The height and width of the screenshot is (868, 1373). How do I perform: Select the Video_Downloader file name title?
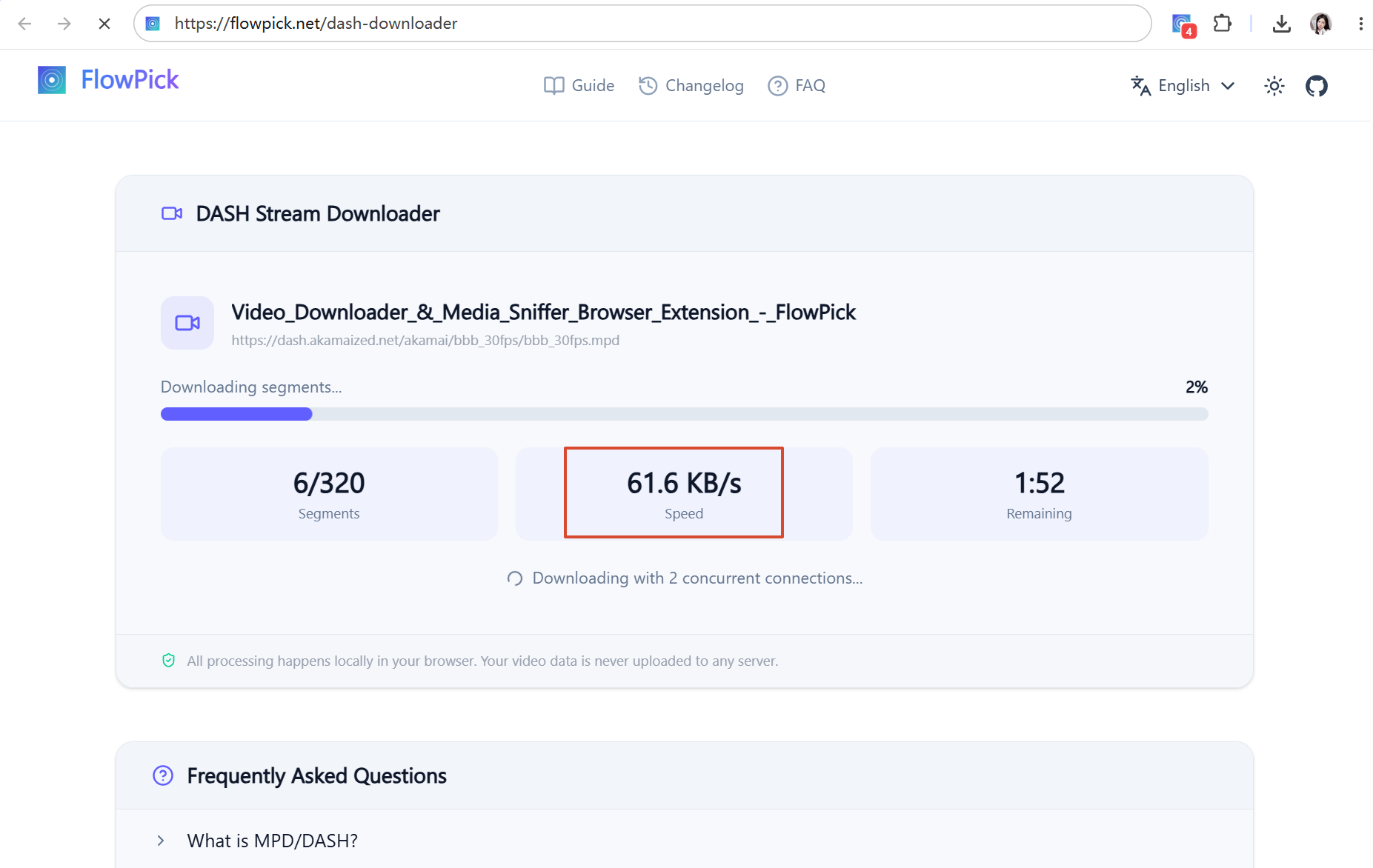543,313
